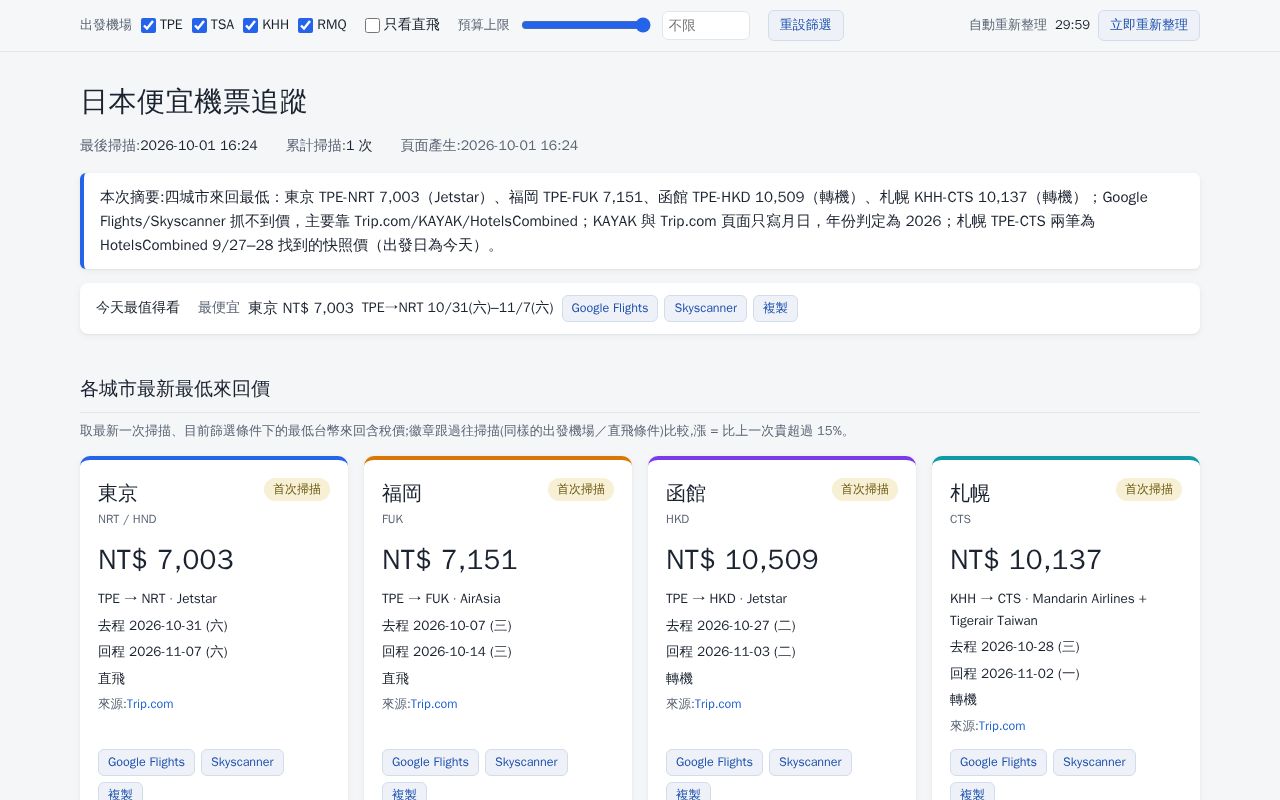Click 立即重新整理 refresh now button

point(1149,25)
